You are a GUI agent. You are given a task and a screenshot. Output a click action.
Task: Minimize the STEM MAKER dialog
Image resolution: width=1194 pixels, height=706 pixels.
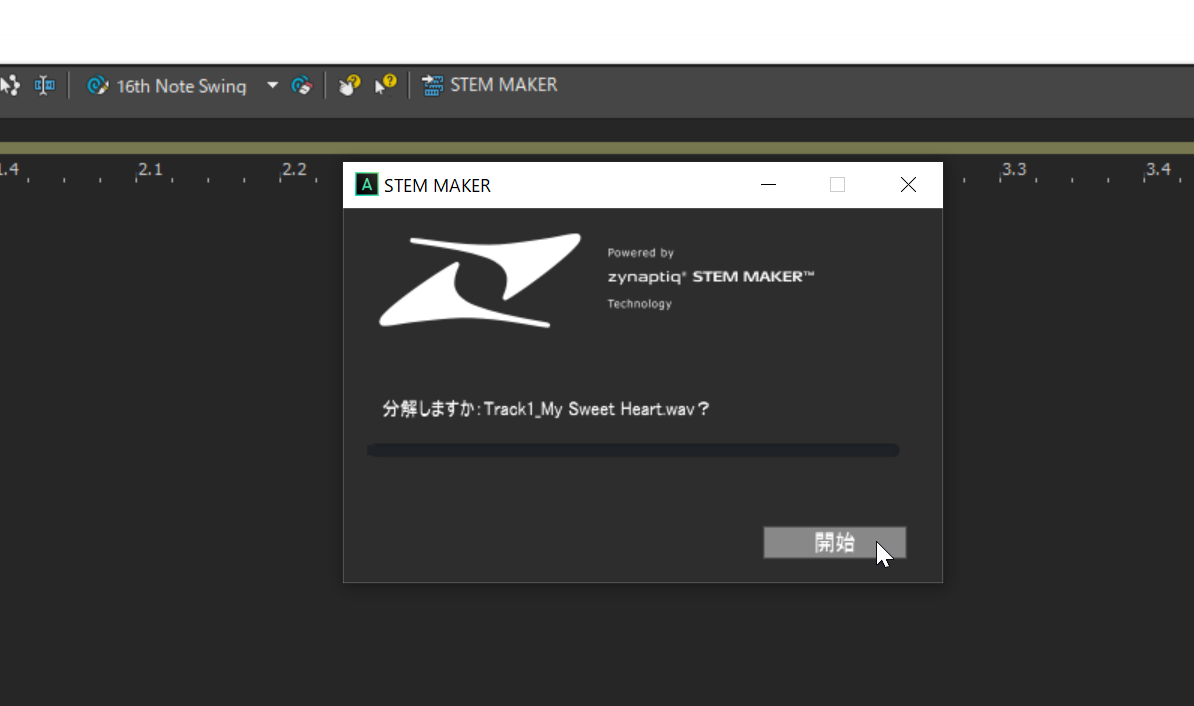click(x=768, y=185)
